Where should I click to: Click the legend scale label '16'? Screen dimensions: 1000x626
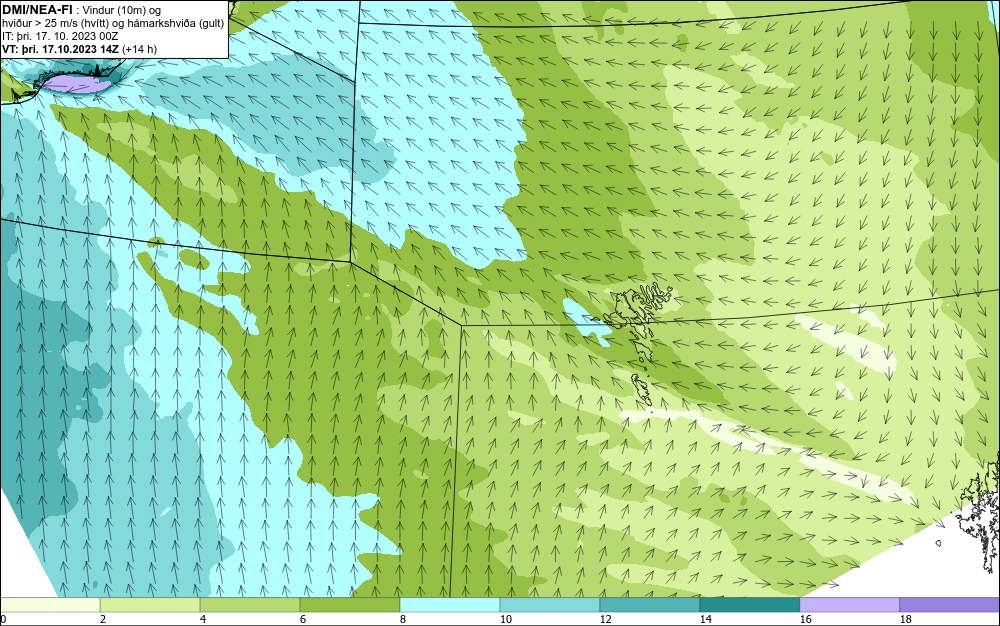[x=805, y=619]
